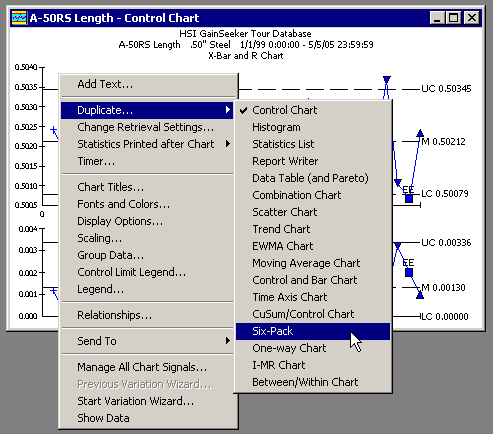Click the blue square data point near LC 0.50079
Image resolution: width=493 pixels, height=434 pixels.
409,199
